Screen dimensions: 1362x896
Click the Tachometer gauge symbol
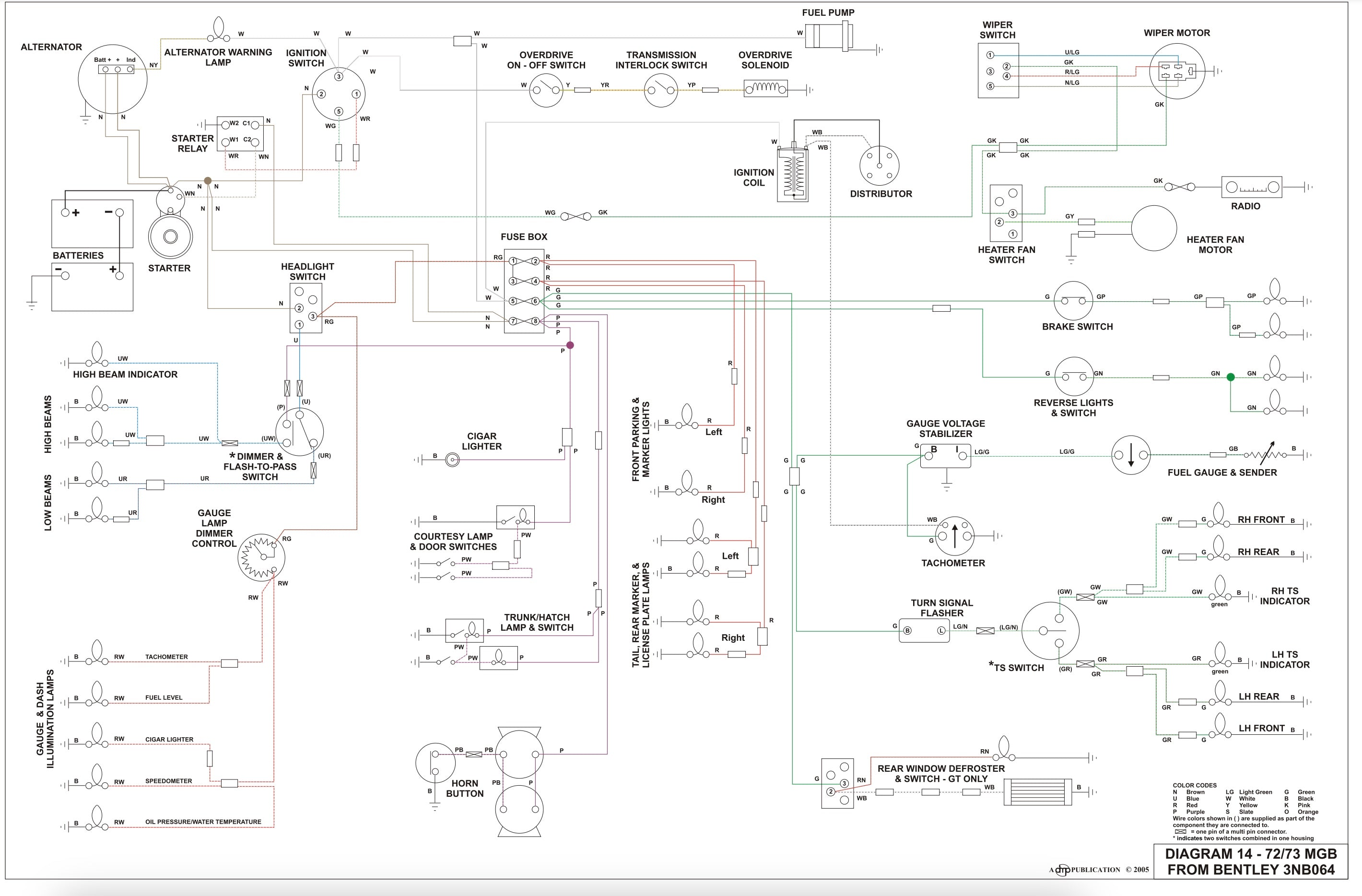953,536
